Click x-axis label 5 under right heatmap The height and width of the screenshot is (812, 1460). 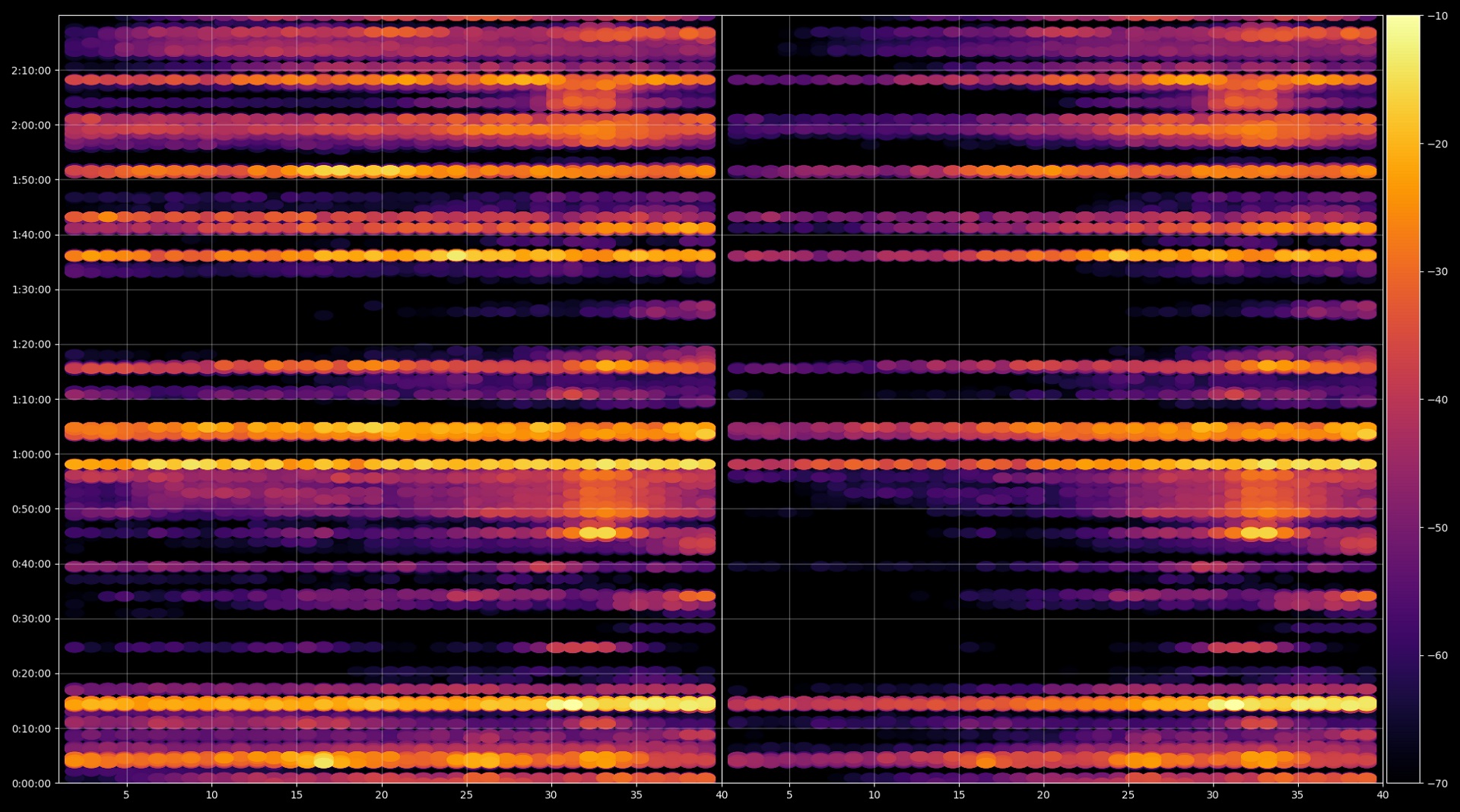[x=789, y=795]
